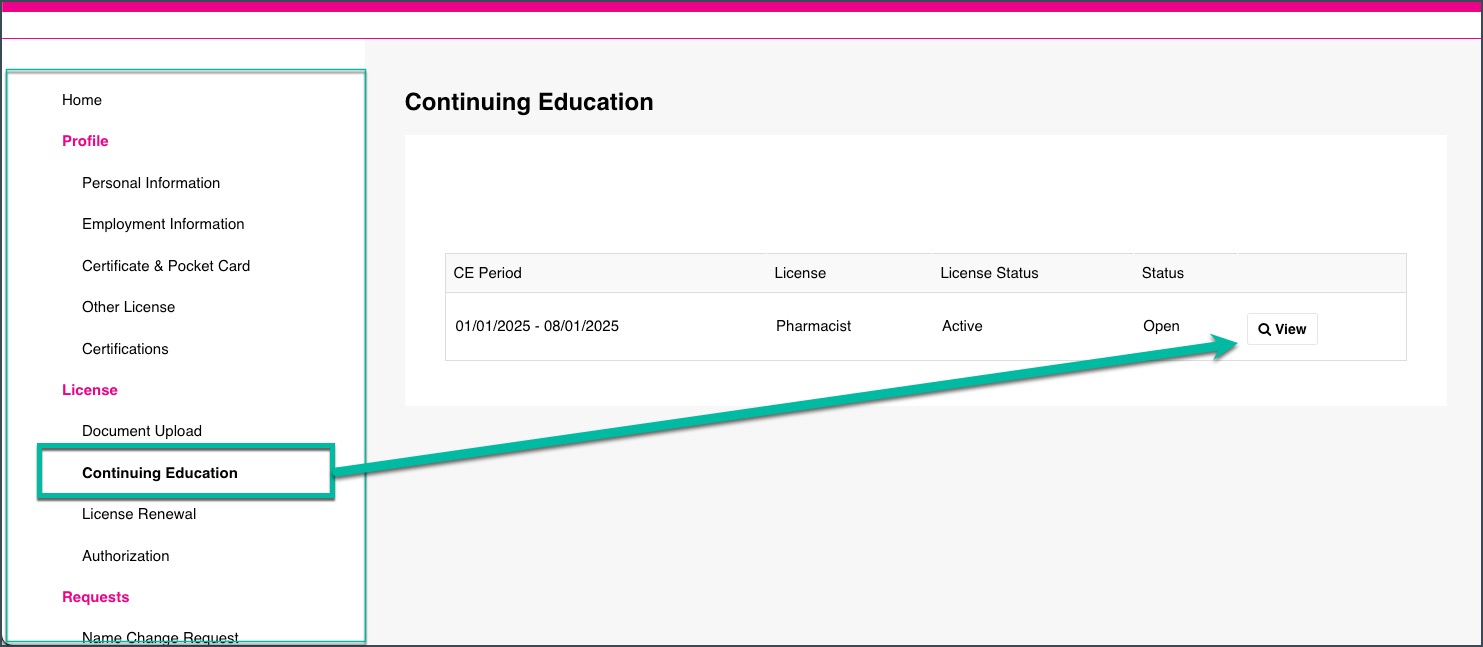Viewport: 1483px width, 647px height.
Task: Click the Status column header
Action: click(1163, 273)
